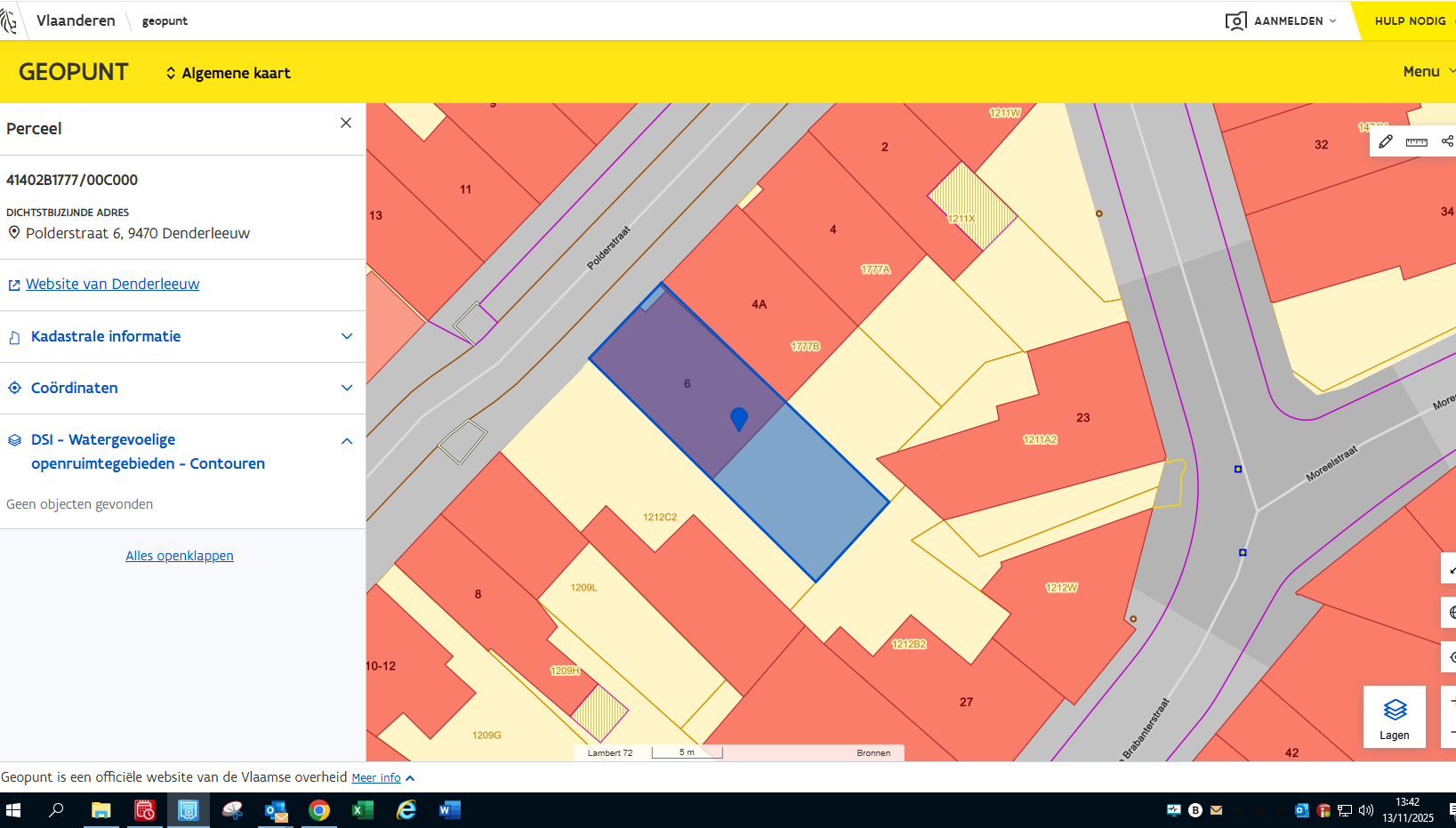Toggle Meer info in footer
The height and width of the screenshot is (828, 1456).
(x=382, y=777)
